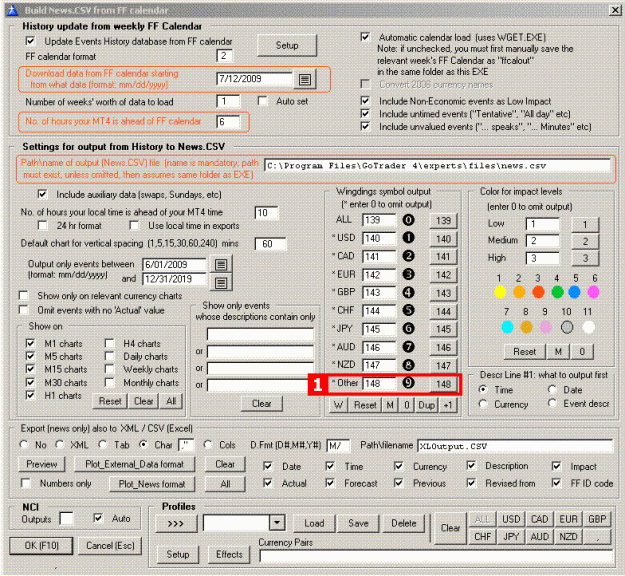This screenshot has width=625, height=576.
Task: Click the Profiles Load button
Action: click(x=314, y=523)
